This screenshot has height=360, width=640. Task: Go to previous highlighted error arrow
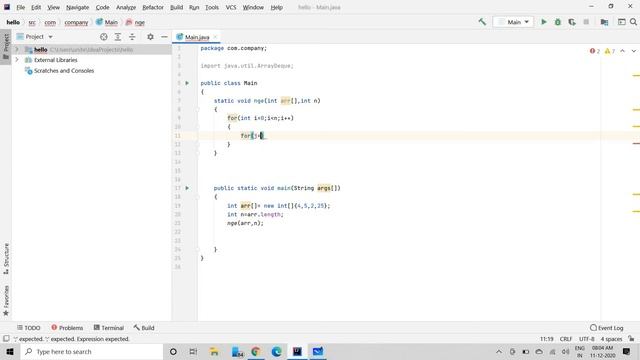(x=622, y=51)
